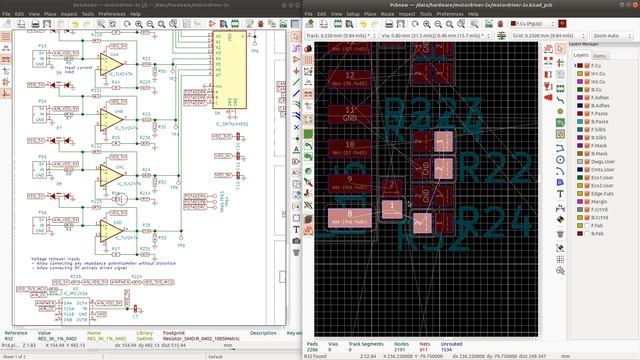Click the In1.Cu layer color swatch
640x360 pixels.
tap(580, 73)
